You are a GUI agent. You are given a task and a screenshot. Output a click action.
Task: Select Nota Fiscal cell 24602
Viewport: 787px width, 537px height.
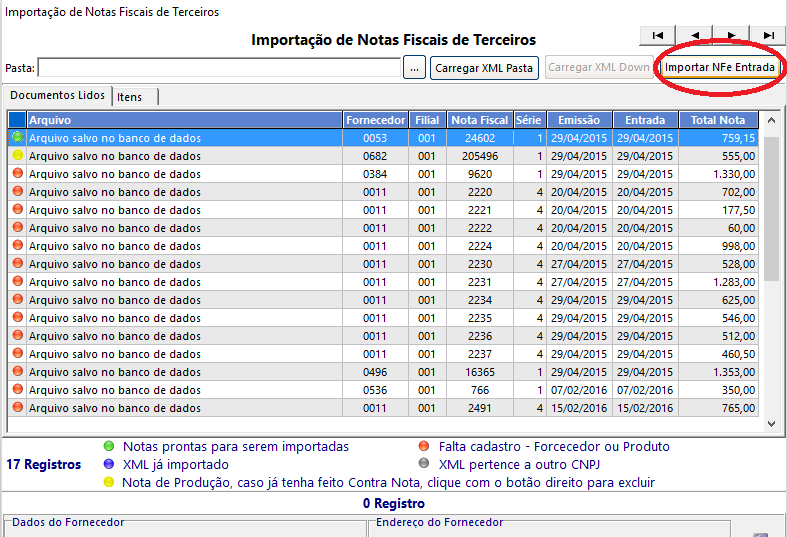point(480,138)
